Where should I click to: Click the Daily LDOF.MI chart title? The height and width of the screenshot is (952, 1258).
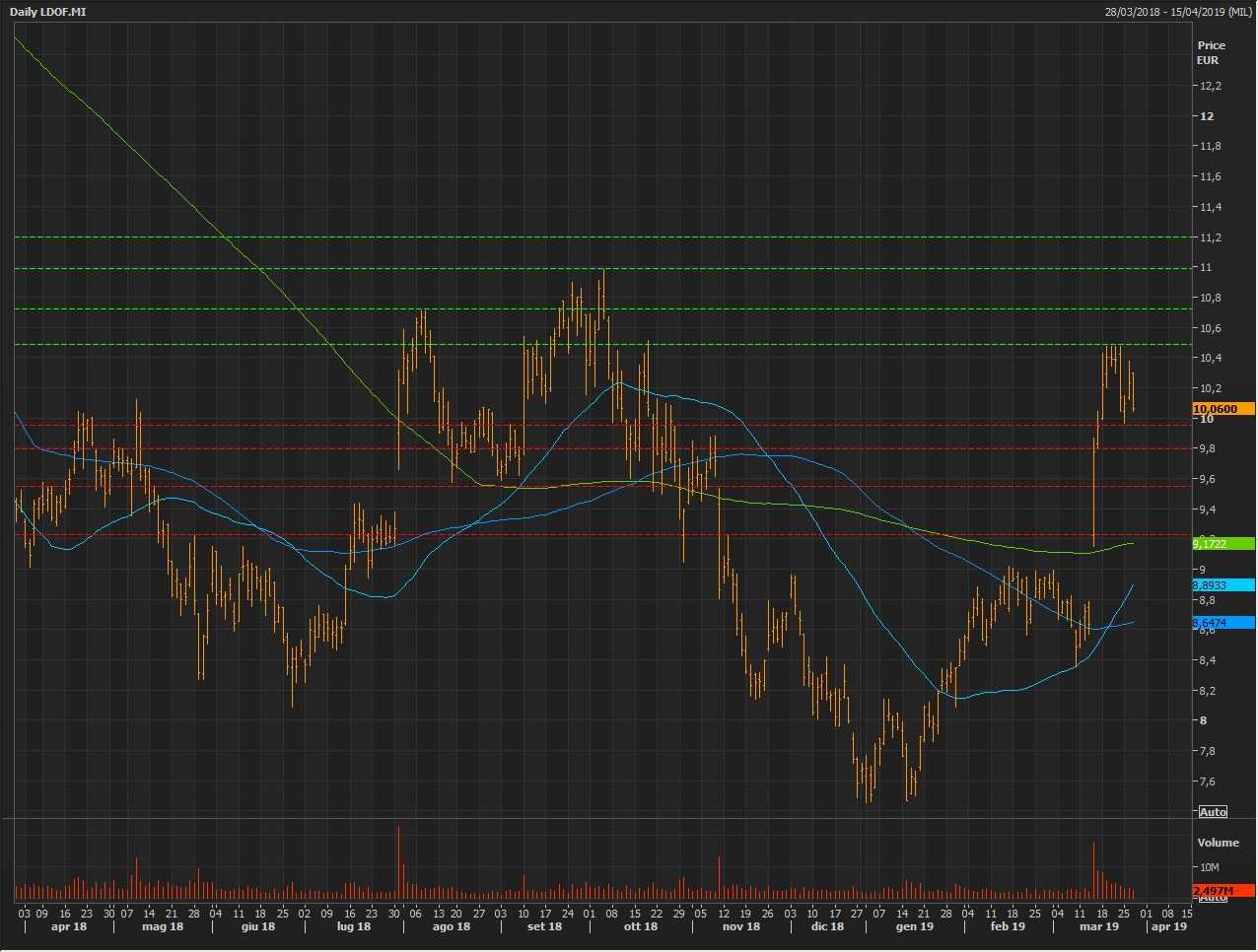point(49,11)
